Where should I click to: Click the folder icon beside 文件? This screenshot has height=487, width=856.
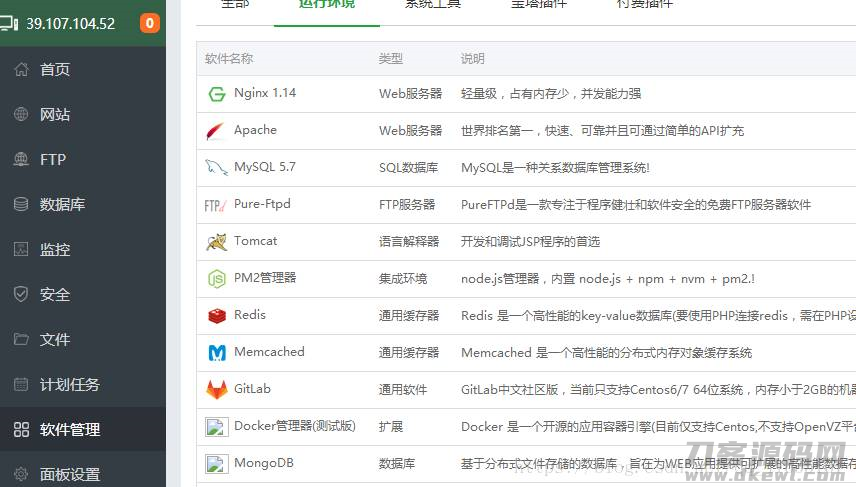click(21, 339)
